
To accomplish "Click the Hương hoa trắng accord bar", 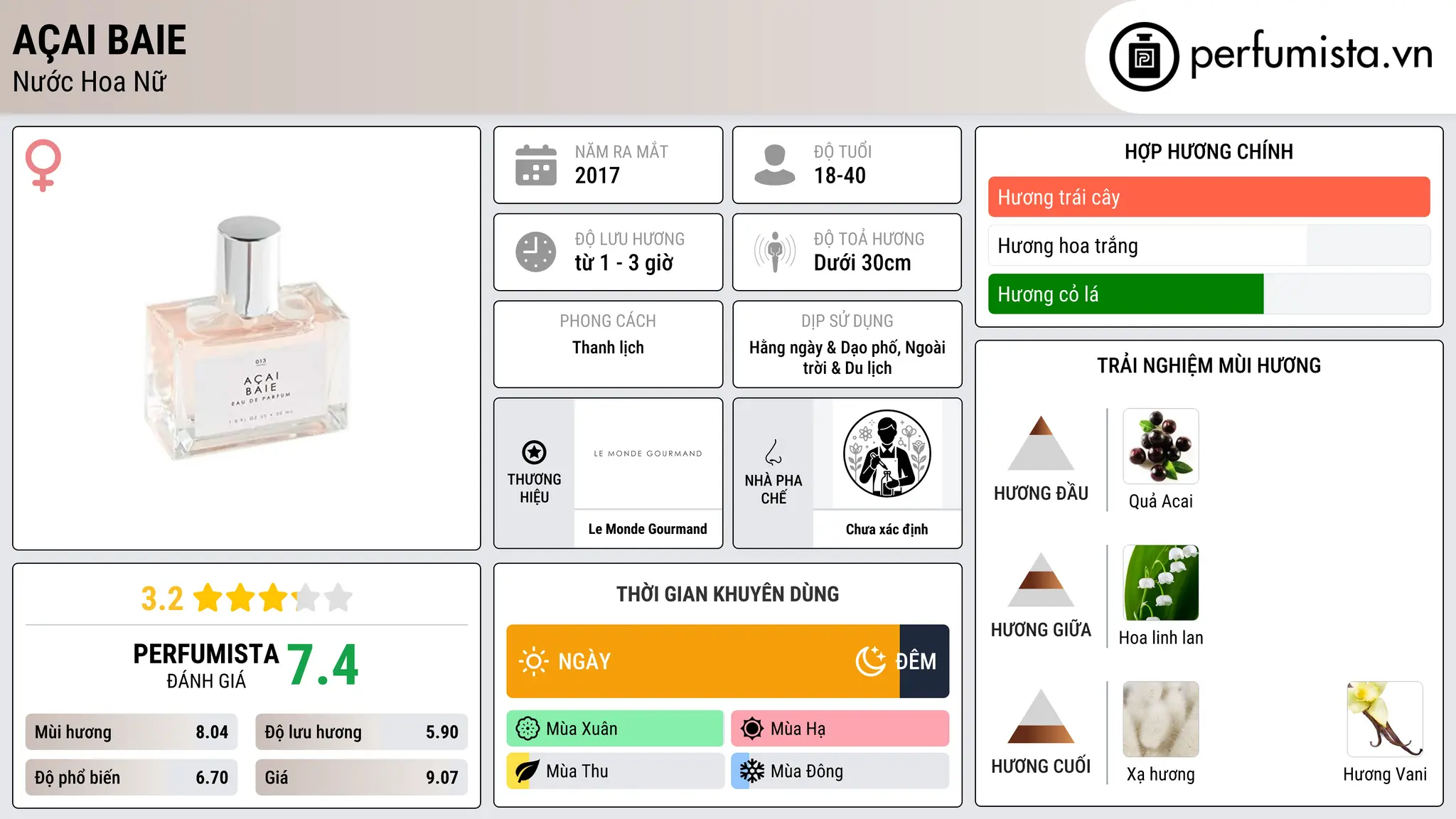I will (1209, 245).
